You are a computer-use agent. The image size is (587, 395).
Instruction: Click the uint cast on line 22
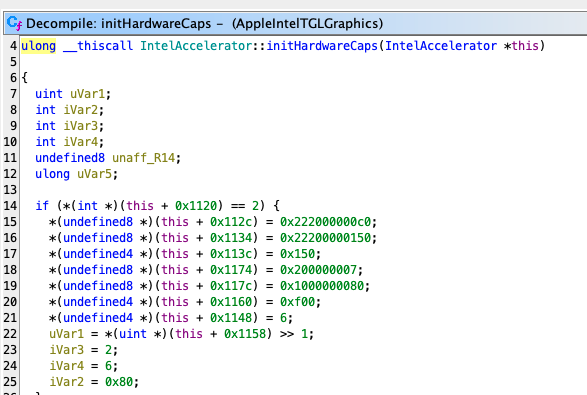(133, 334)
